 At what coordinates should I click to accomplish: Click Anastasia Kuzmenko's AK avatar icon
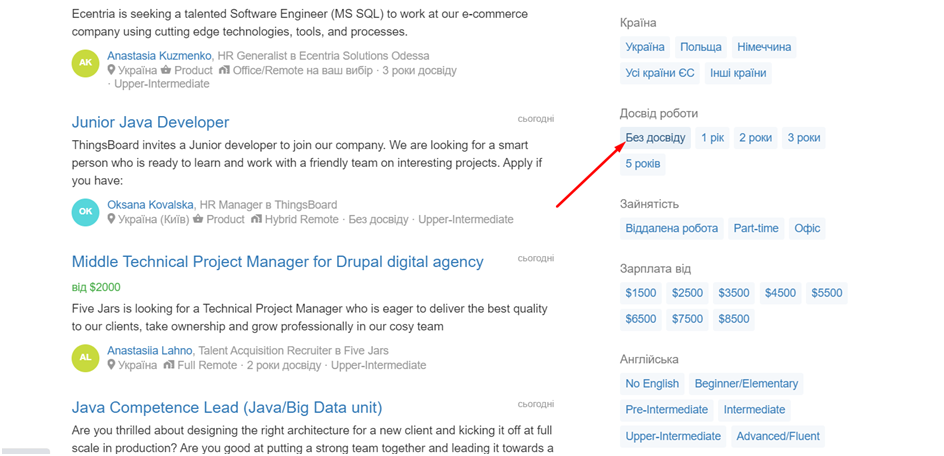pos(86,63)
